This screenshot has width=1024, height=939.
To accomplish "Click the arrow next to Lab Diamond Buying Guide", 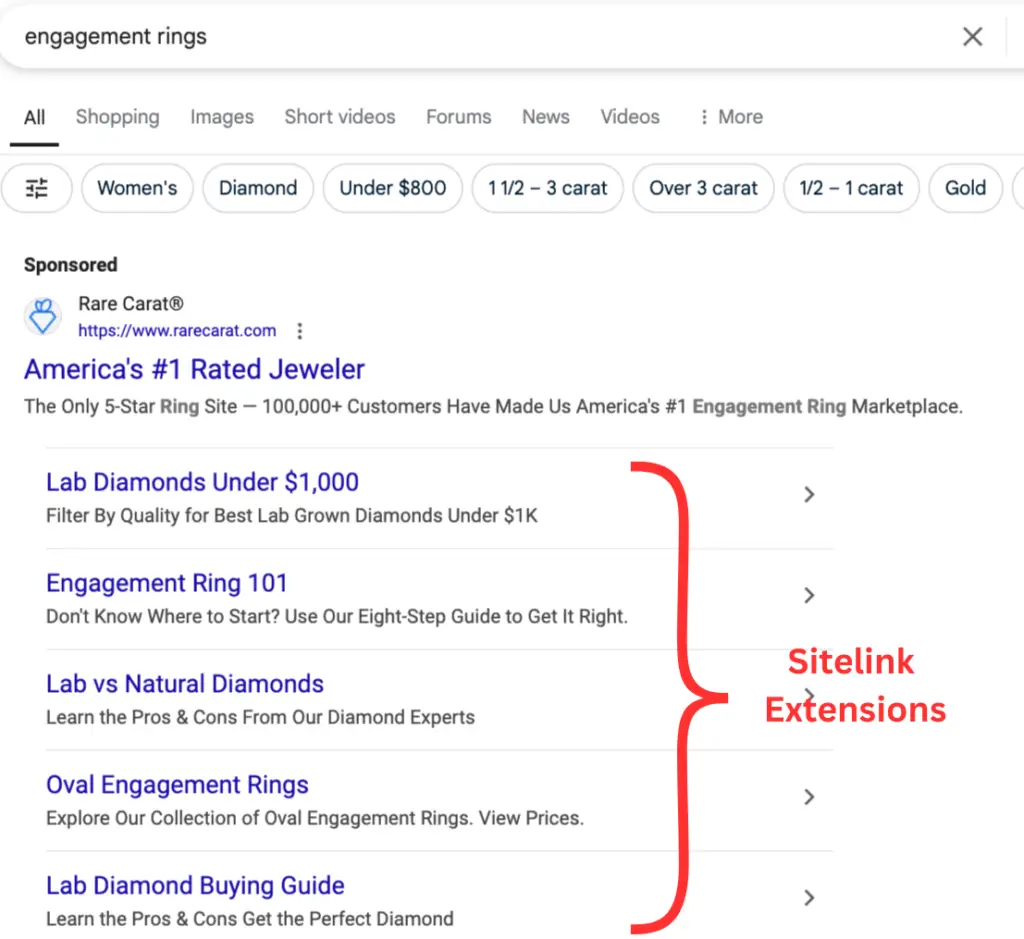I will pos(808,898).
